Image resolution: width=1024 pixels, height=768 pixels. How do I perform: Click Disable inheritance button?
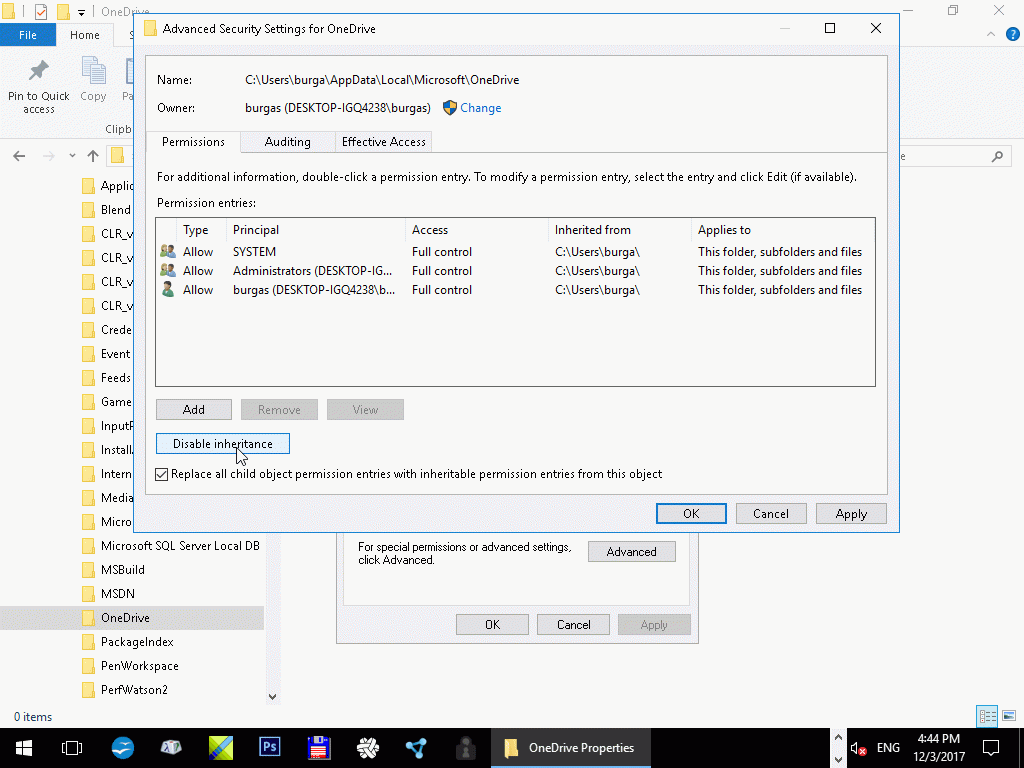tap(223, 444)
